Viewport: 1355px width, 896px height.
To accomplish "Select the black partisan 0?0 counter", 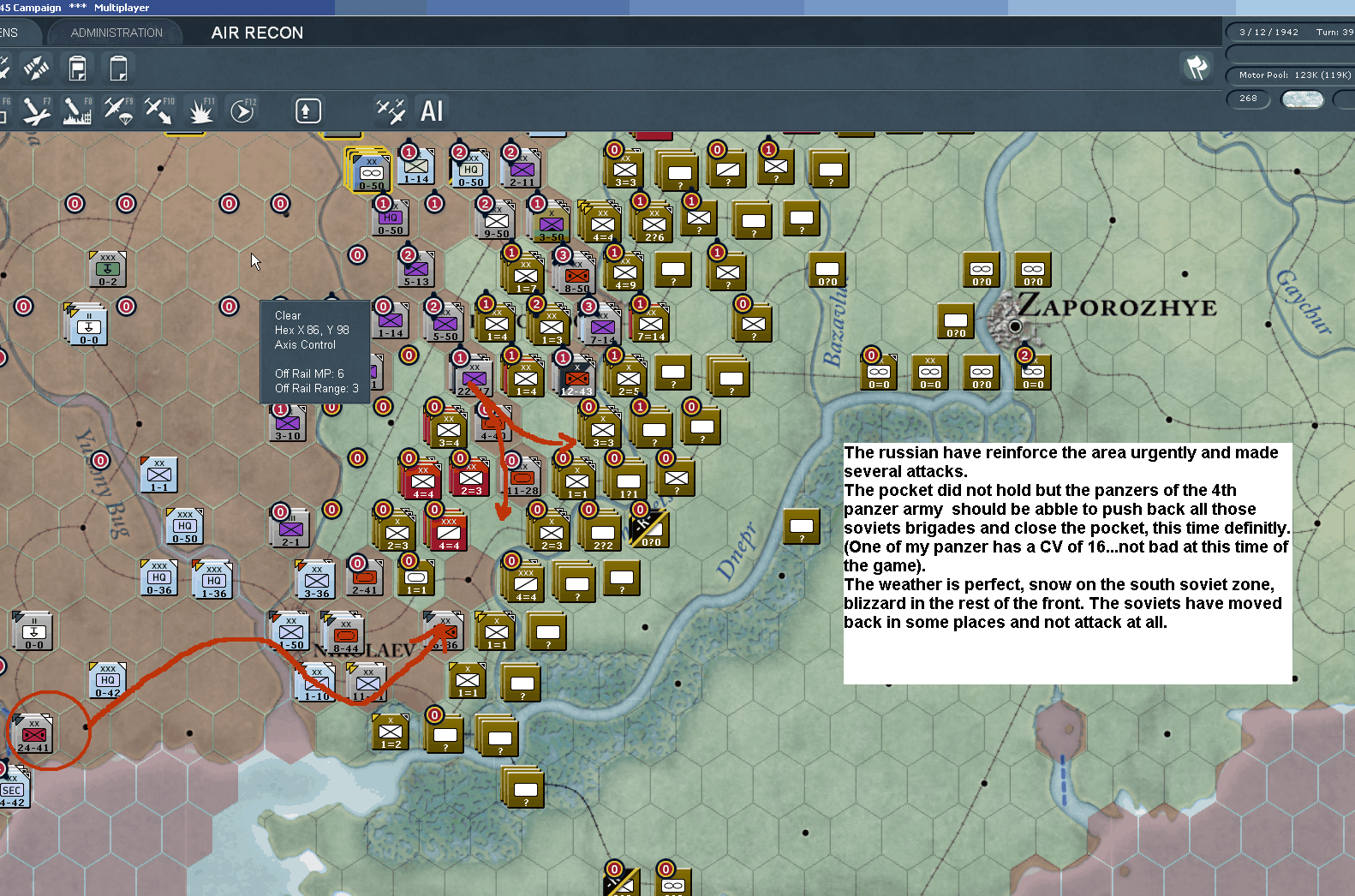I will (651, 529).
